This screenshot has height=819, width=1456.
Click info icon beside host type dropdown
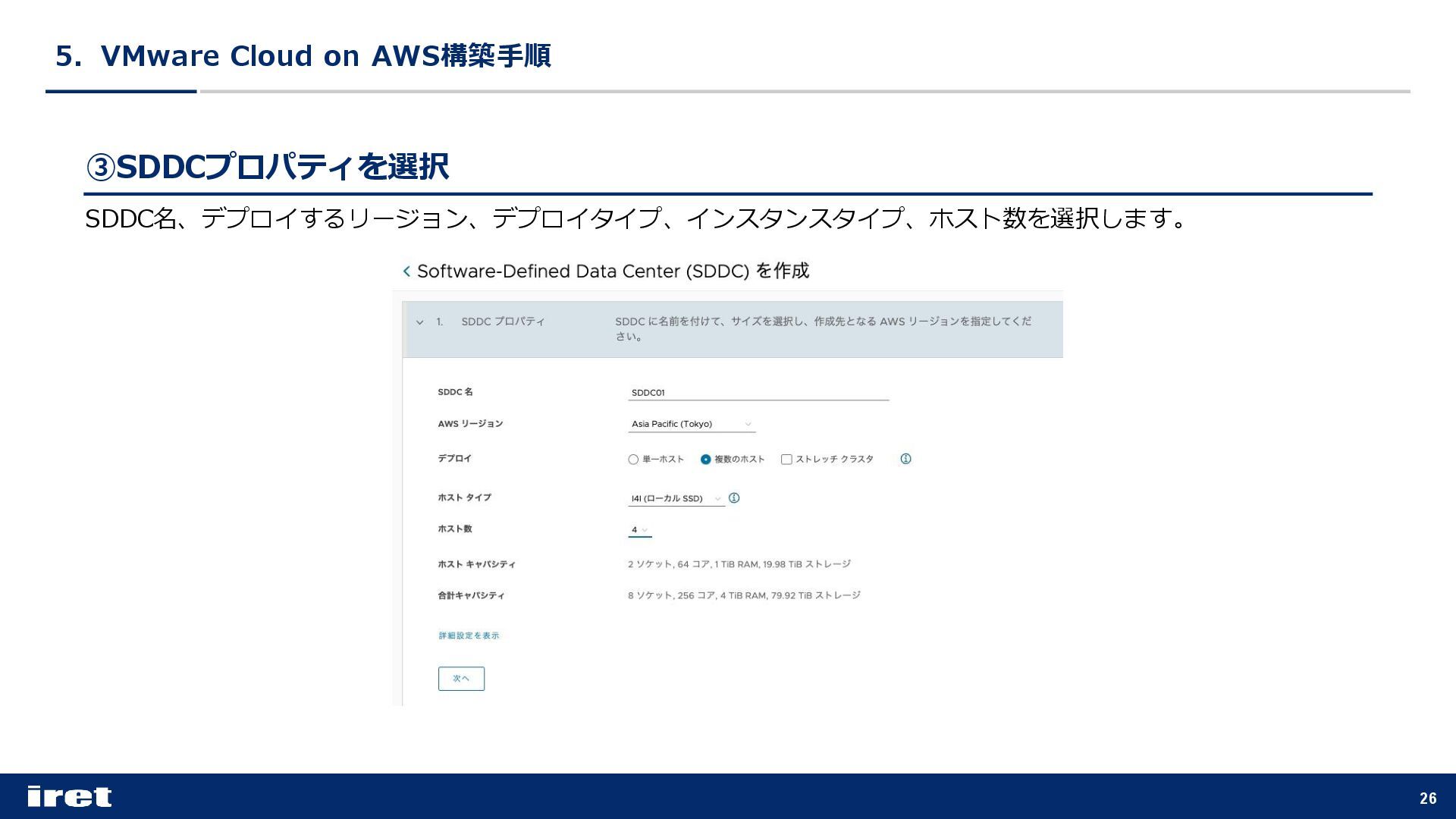(734, 498)
